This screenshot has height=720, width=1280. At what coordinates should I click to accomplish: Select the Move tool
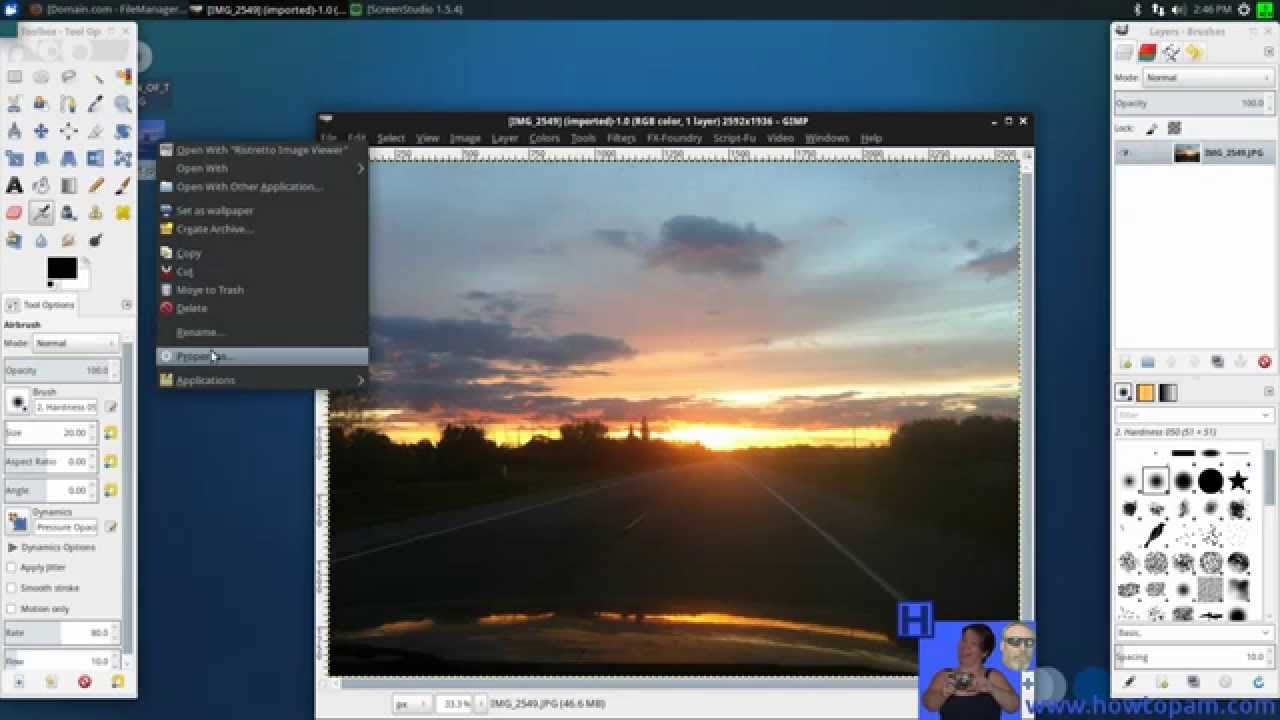pos(41,131)
